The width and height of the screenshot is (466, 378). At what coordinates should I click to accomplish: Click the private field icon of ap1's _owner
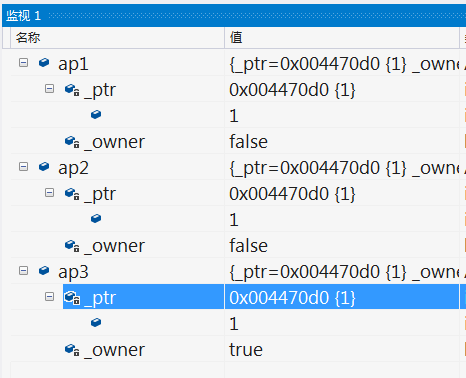click(x=72, y=142)
